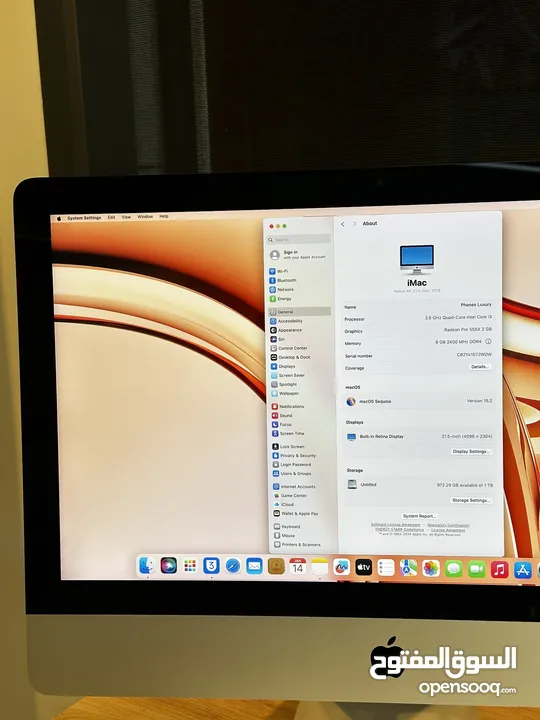Open Wallet & Apple Pay settings
The image size is (540, 720).
click(296, 513)
